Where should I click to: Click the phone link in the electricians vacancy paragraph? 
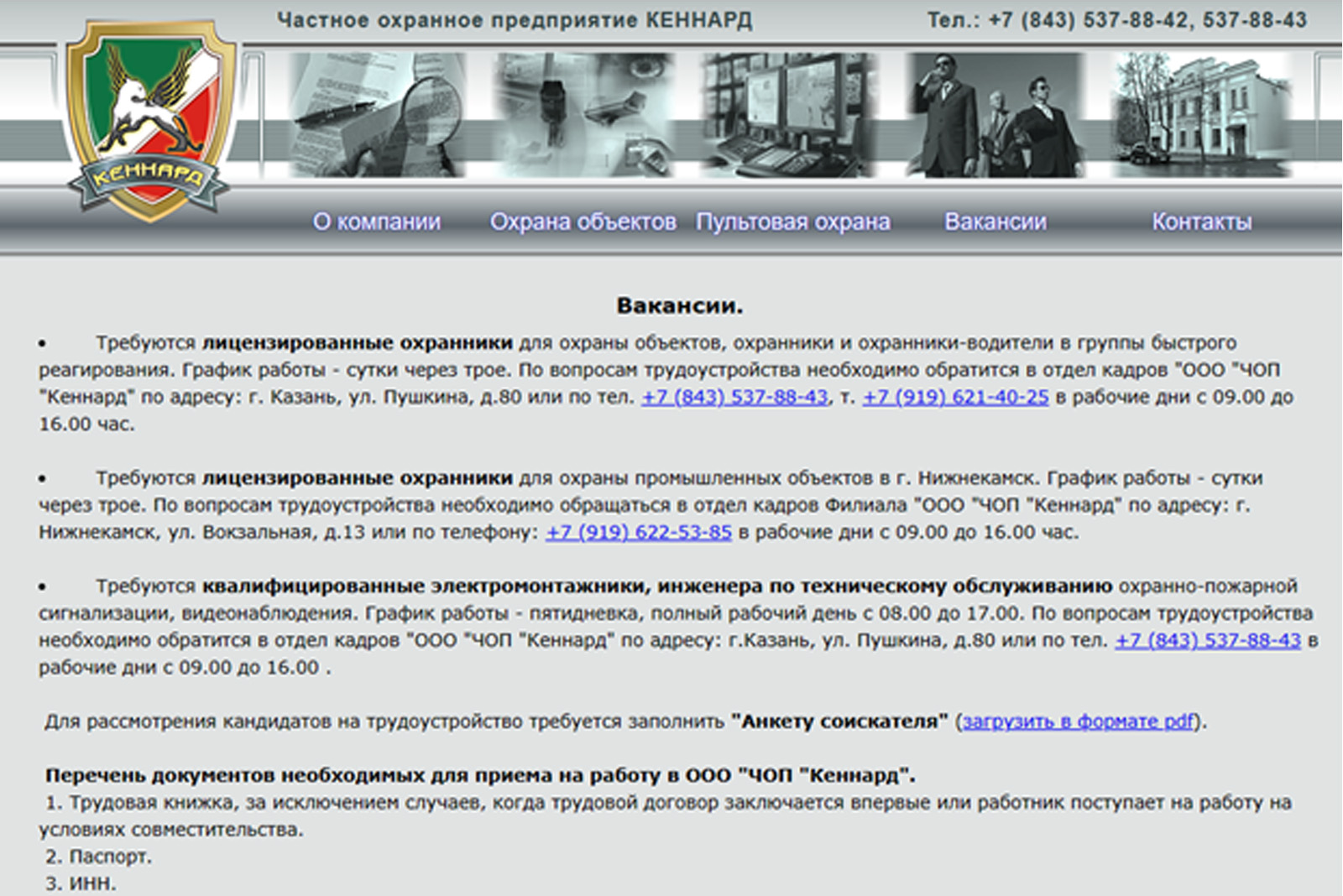(1207, 640)
